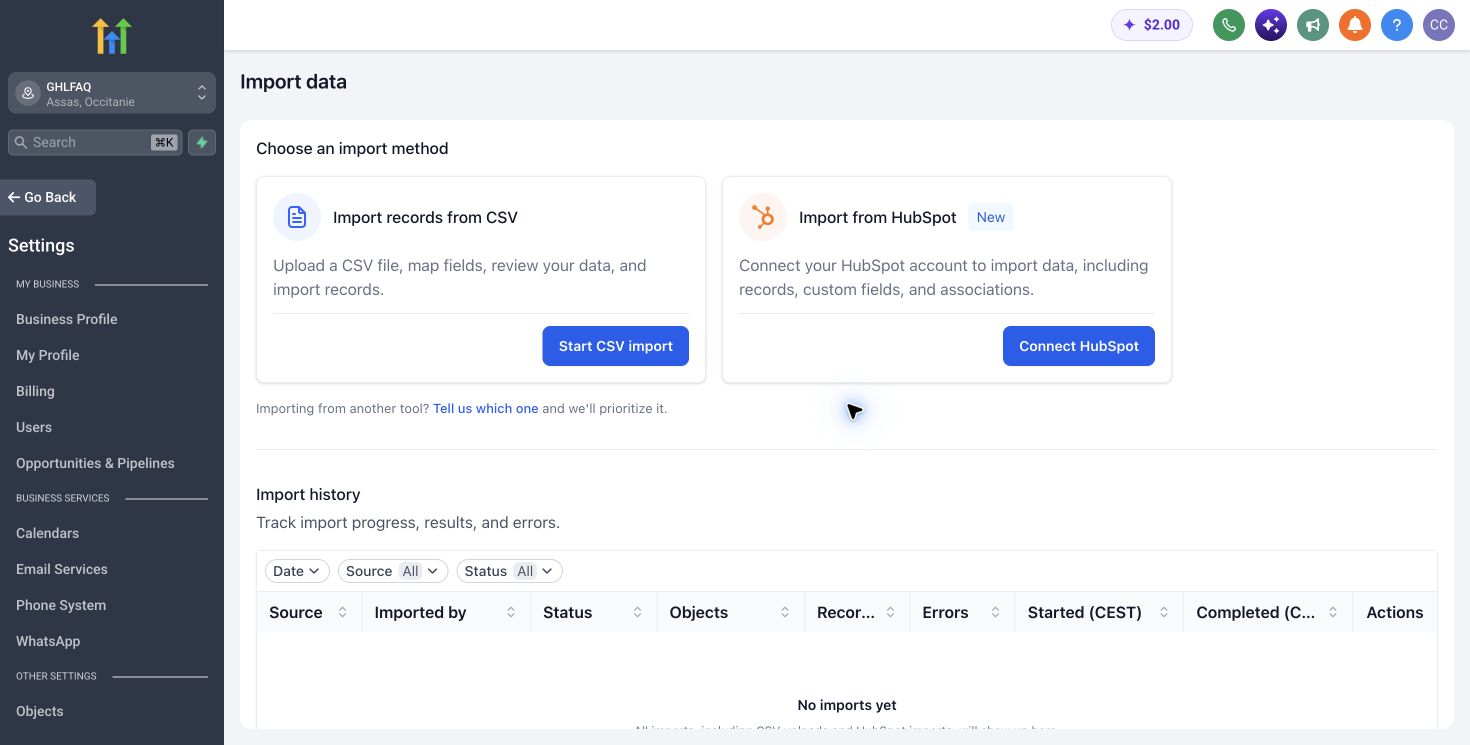Open WhatsApp settings
This screenshot has height=745, width=1470.
coord(48,641)
